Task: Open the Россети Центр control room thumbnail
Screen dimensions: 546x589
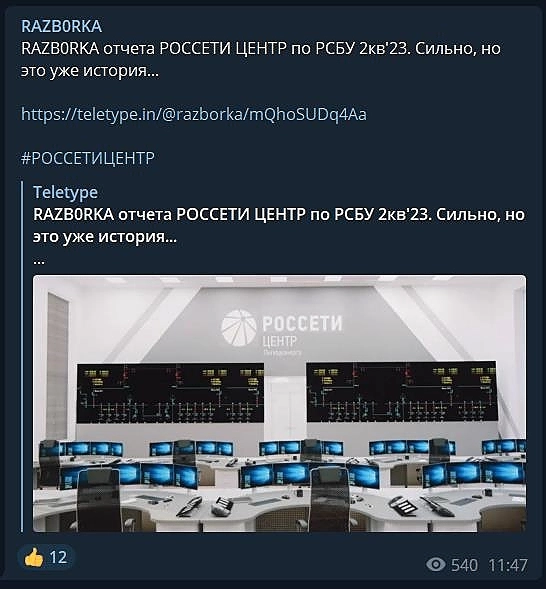Action: (279, 403)
